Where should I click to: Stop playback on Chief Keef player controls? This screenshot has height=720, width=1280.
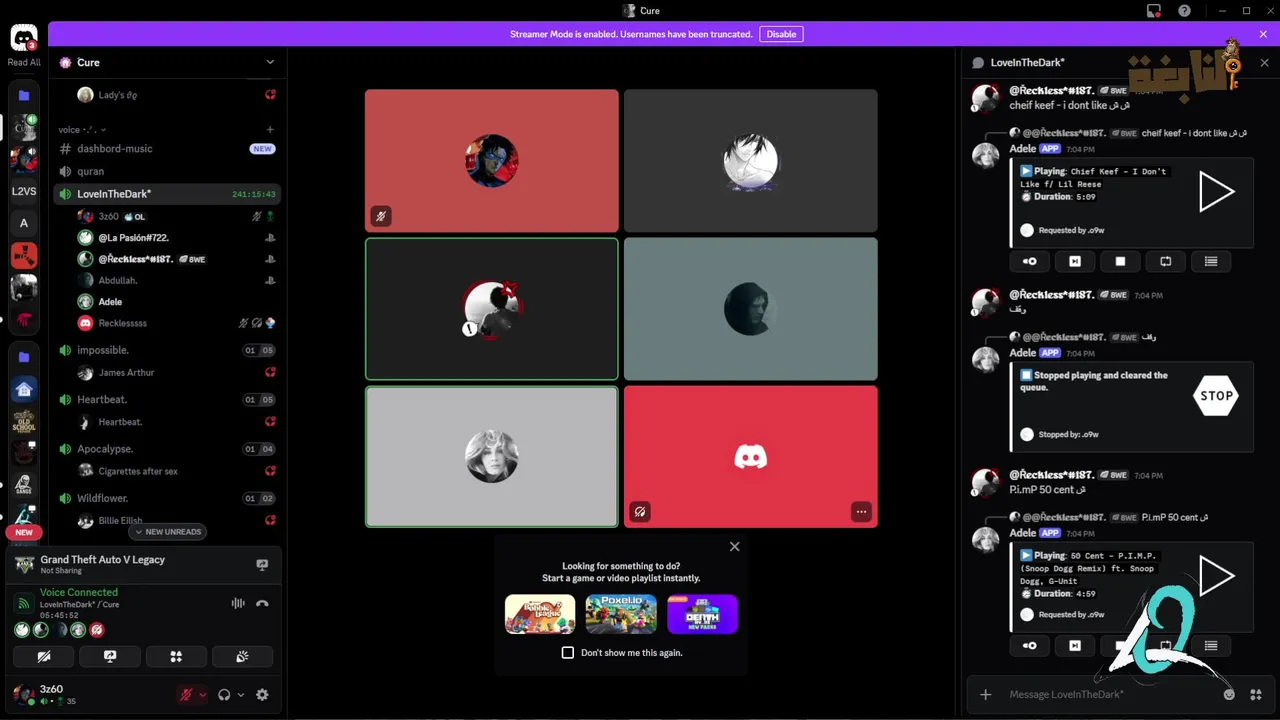tap(1120, 261)
